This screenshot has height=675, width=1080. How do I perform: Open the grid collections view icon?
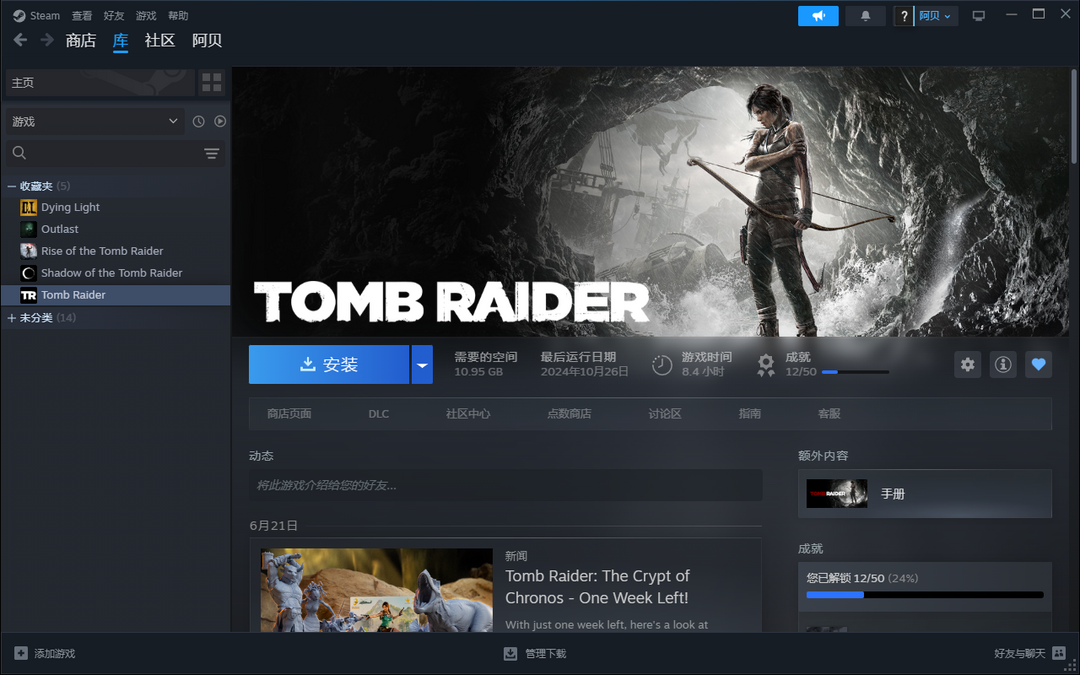click(x=211, y=83)
